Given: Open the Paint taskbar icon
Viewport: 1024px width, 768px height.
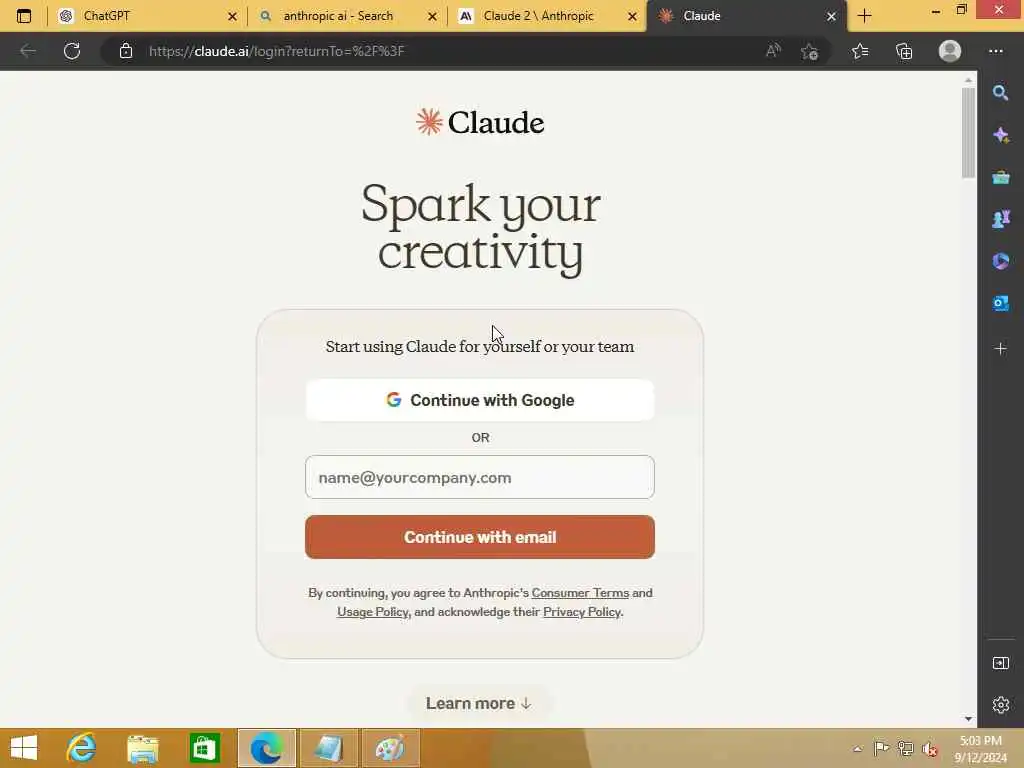Looking at the screenshot, I should click(390, 748).
